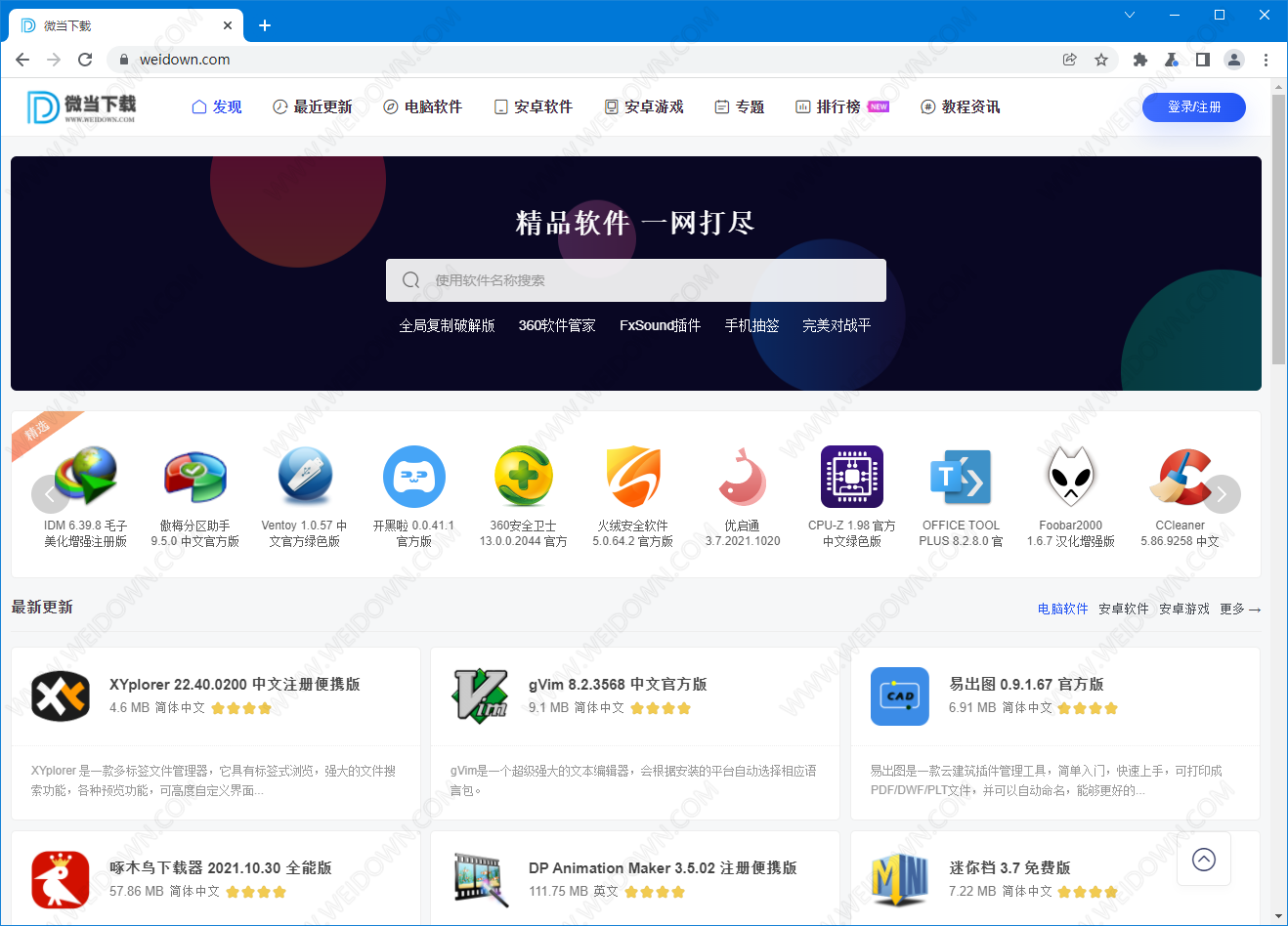Open the 火绒安全软件 app icon
Viewport: 1288px width, 926px height.
point(633,477)
